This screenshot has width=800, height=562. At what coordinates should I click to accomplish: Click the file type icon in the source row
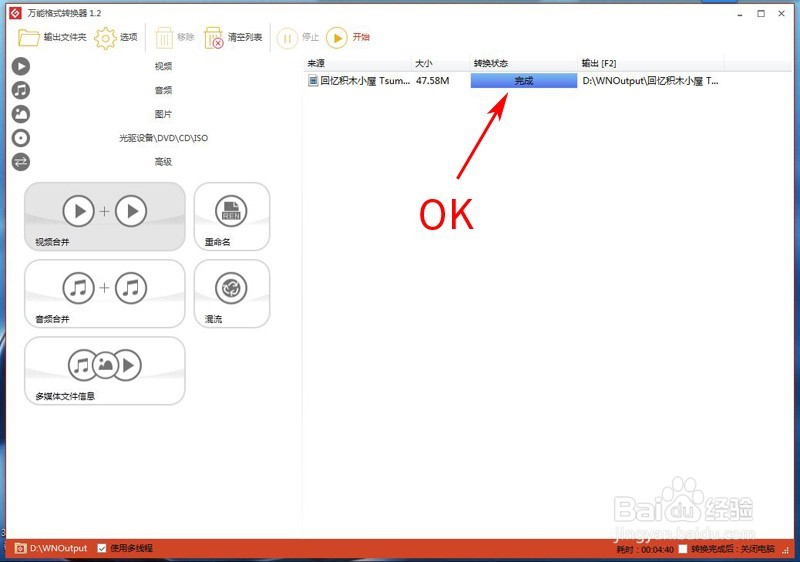click(x=313, y=81)
